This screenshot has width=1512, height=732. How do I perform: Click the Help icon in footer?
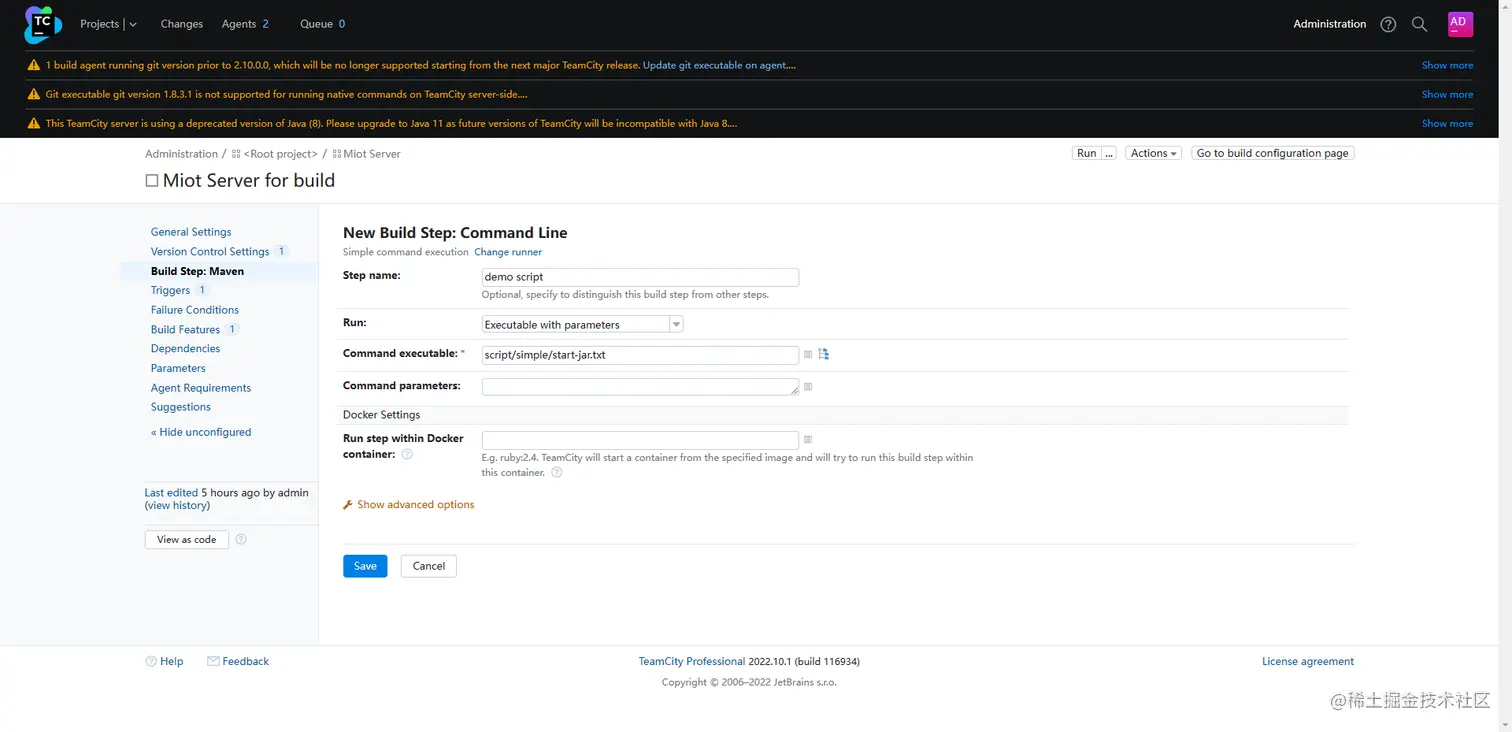tap(151, 661)
